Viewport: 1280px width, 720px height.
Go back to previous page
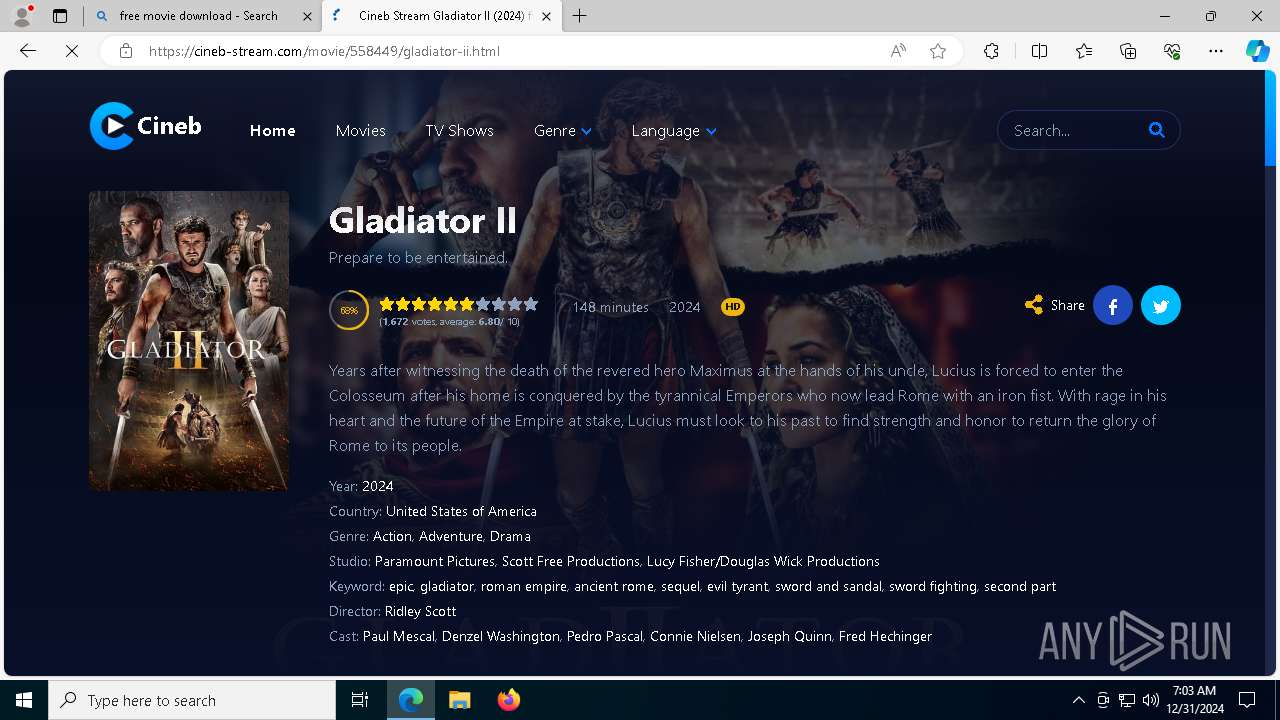(28, 51)
